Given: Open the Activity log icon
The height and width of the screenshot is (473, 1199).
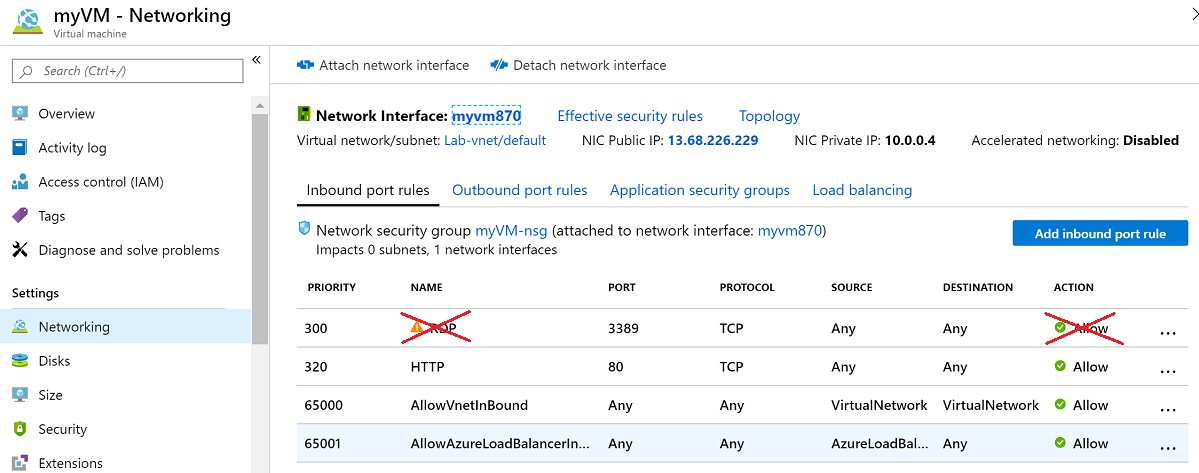Looking at the screenshot, I should [20, 148].
